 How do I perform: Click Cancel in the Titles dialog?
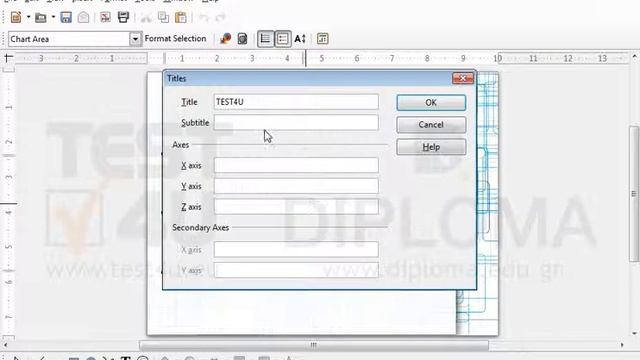(x=431, y=125)
